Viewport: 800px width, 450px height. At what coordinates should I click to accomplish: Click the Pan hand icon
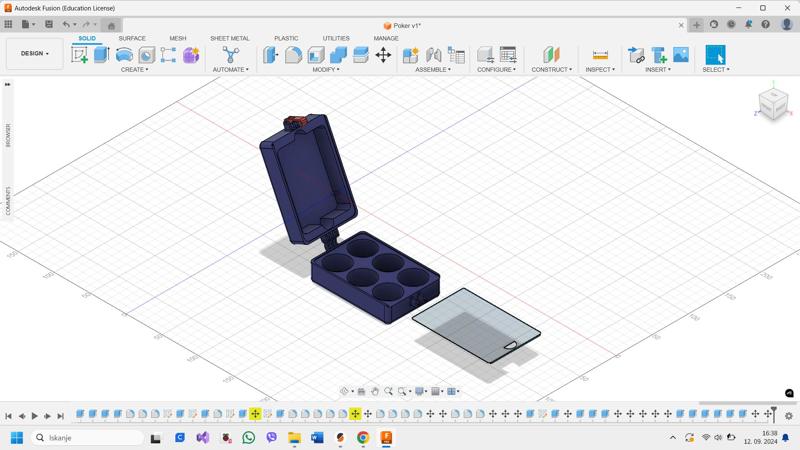375,391
